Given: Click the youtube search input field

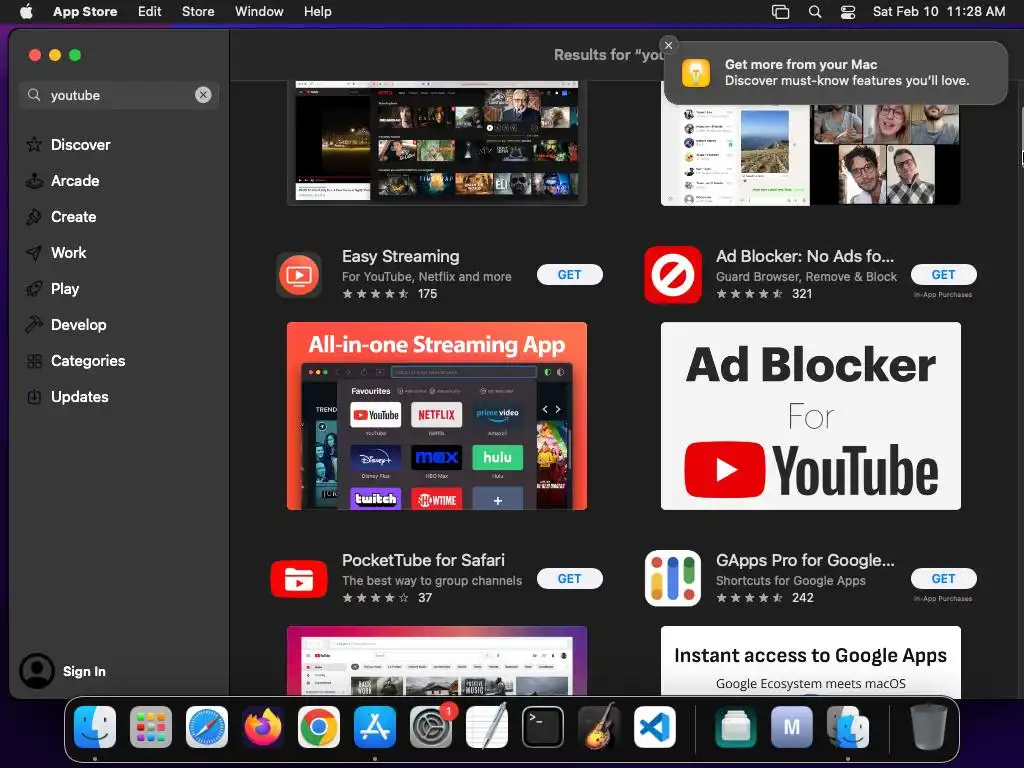Looking at the screenshot, I should 119,95.
